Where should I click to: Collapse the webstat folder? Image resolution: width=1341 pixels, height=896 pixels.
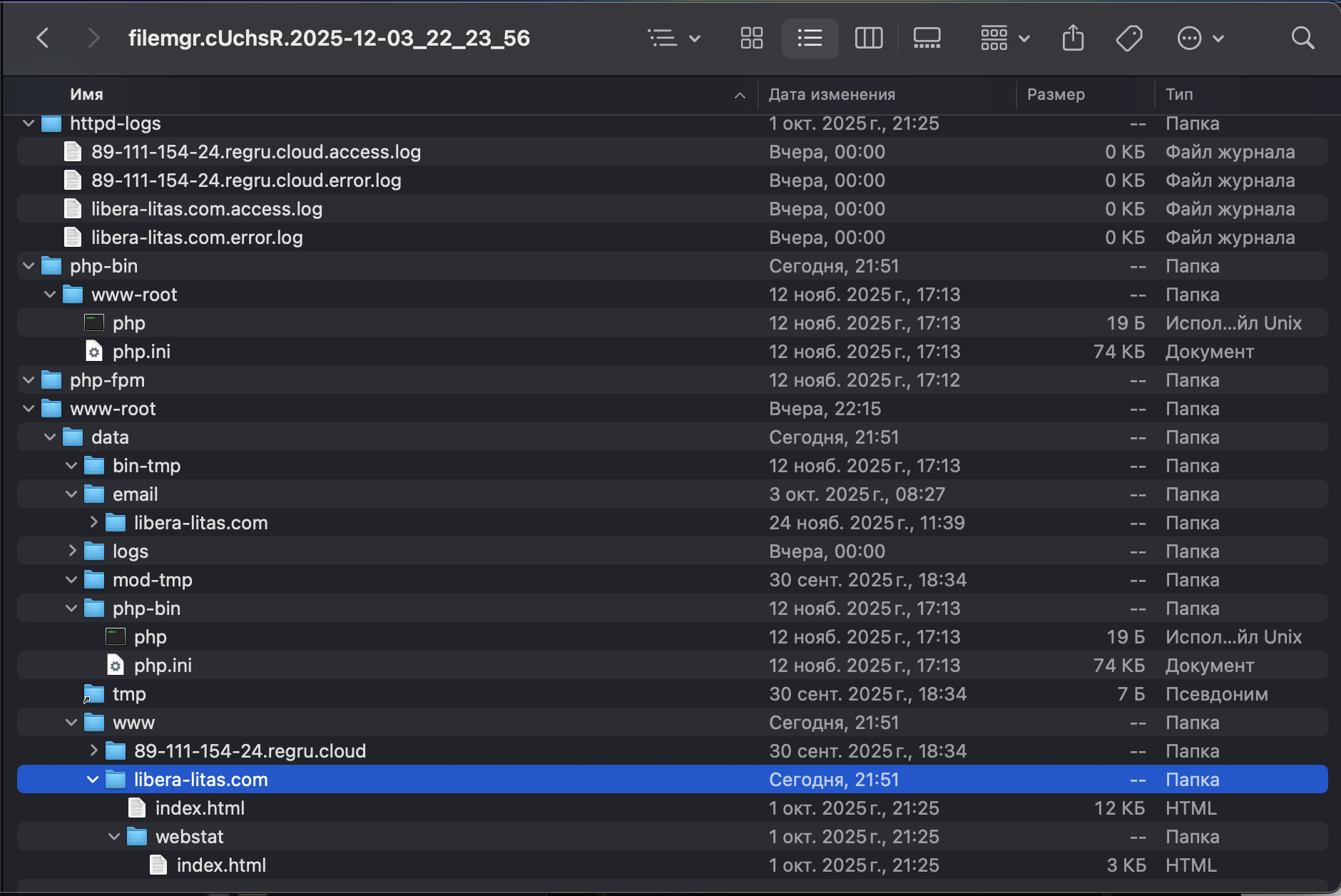click(x=114, y=836)
